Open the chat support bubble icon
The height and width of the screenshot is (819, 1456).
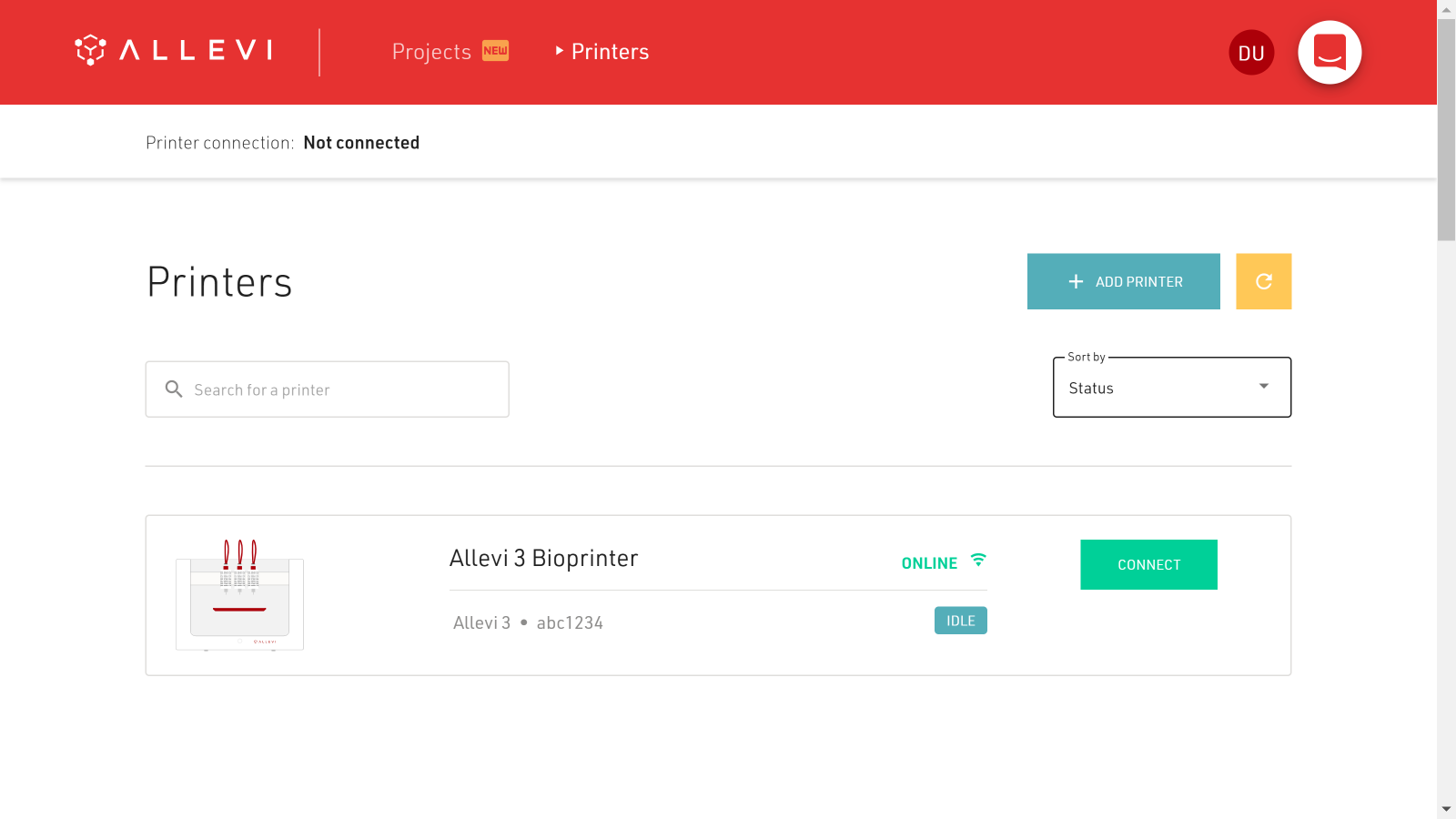1330,52
